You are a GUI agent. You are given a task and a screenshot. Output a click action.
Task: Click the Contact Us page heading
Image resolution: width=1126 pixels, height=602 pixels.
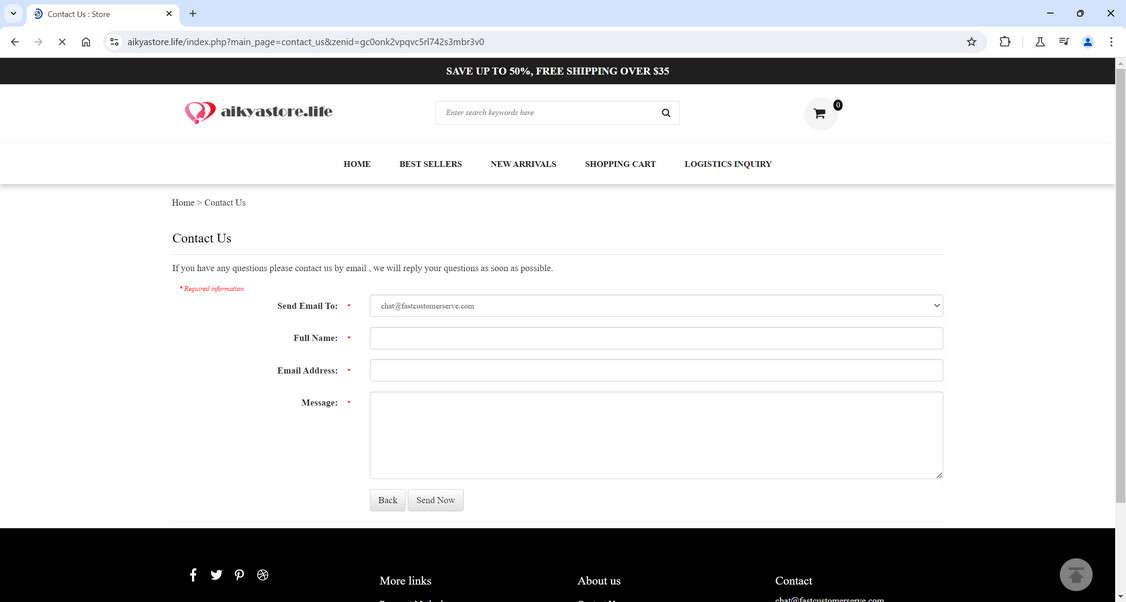(202, 239)
